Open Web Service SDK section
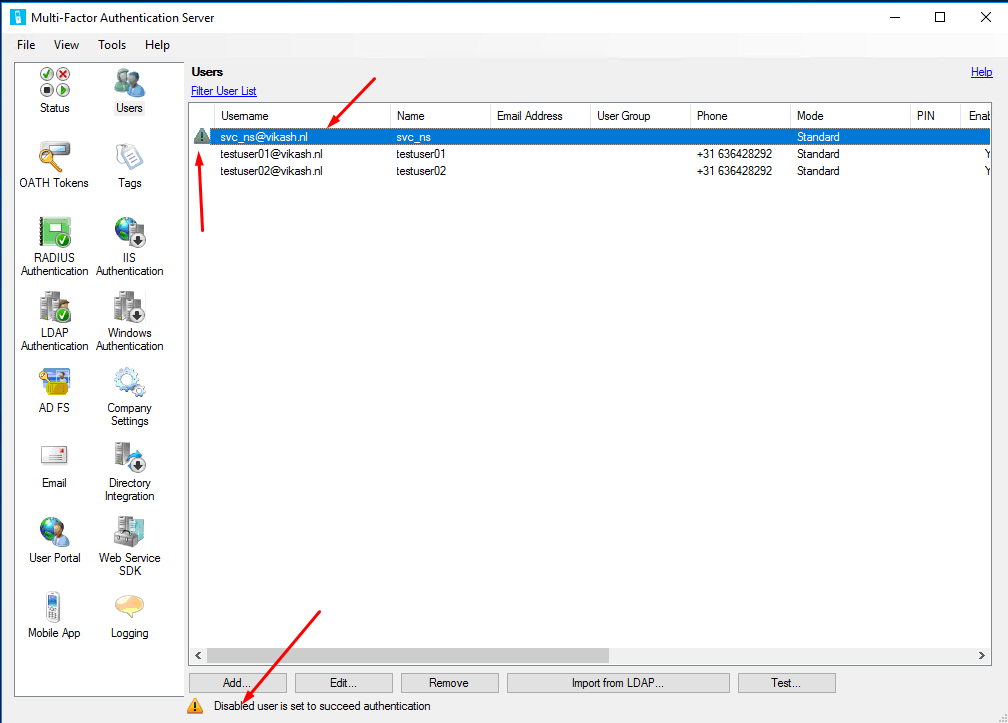Viewport: 1008px width, 723px height. point(129,532)
